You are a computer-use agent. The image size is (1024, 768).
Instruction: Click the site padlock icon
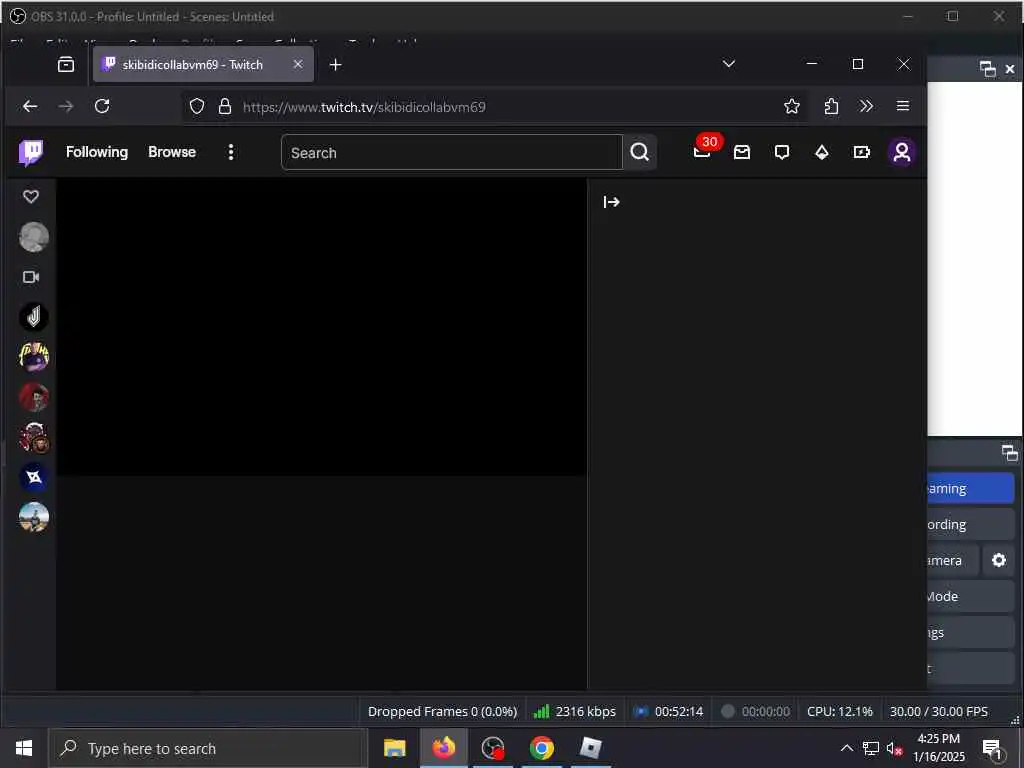coord(225,106)
